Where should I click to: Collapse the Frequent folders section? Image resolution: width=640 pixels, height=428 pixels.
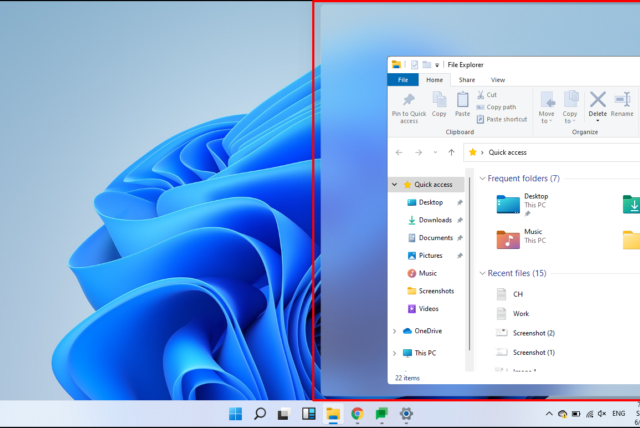pos(481,179)
